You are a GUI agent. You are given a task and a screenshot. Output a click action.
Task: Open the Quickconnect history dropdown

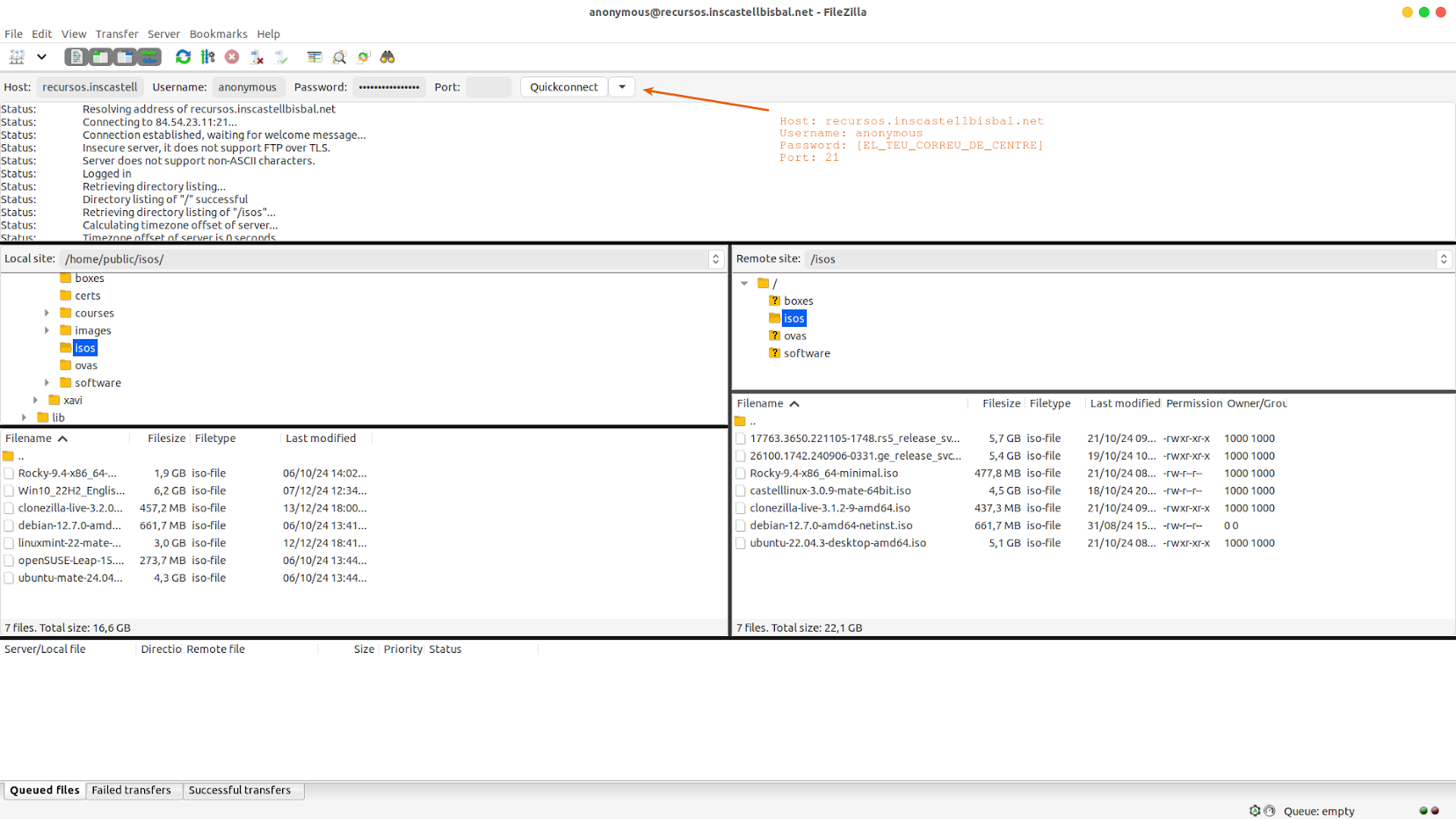(x=622, y=87)
